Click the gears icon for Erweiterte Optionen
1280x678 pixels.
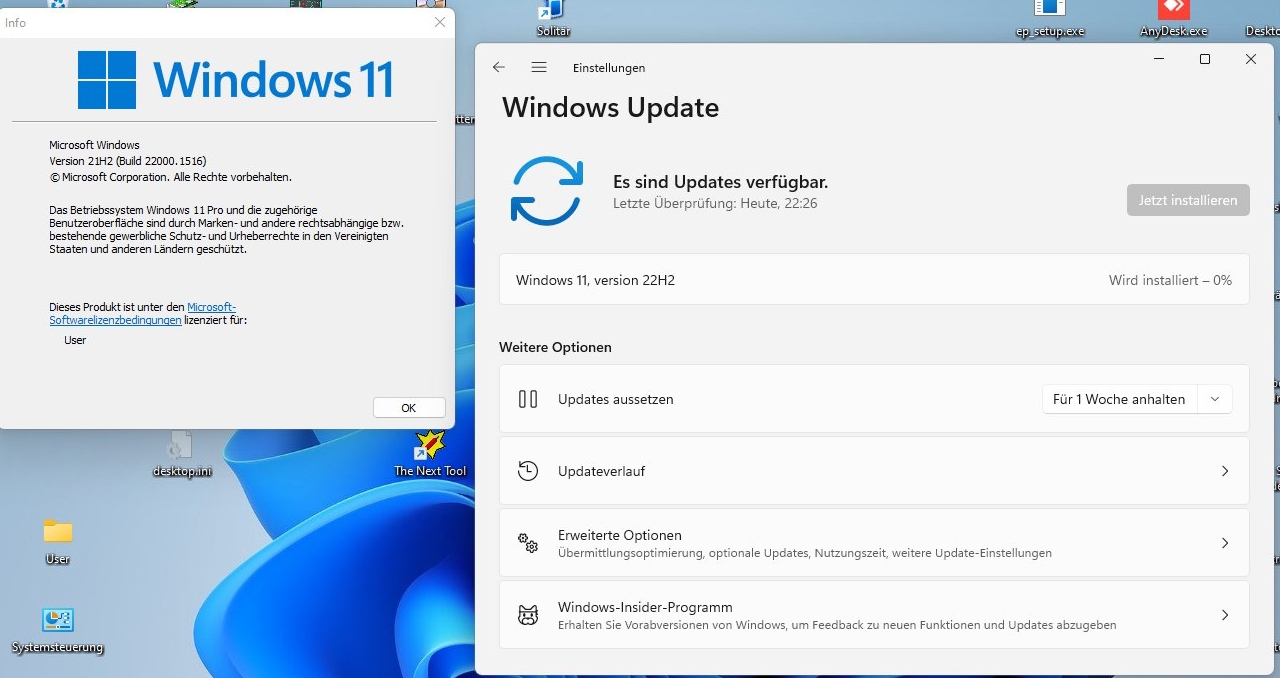528,543
